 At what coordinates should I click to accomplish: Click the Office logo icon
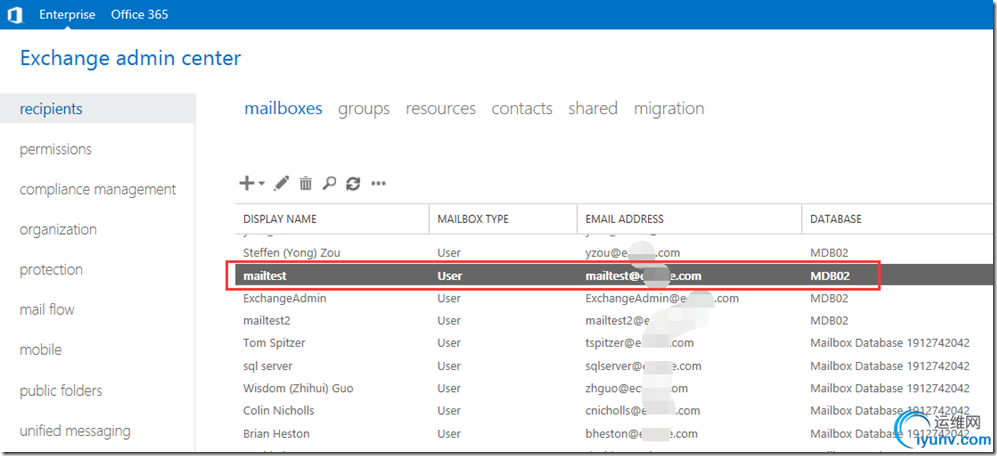pos(15,15)
